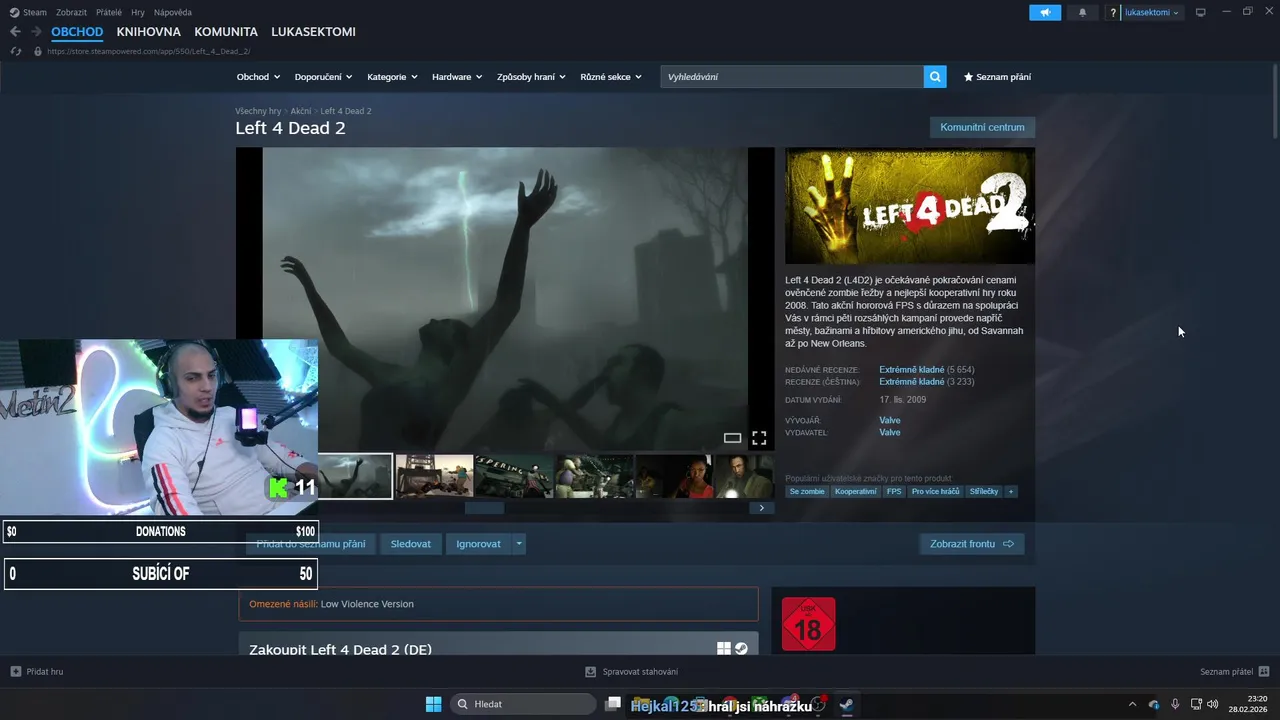
Task: Click the microphone tray icon
Action: (x=1175, y=704)
